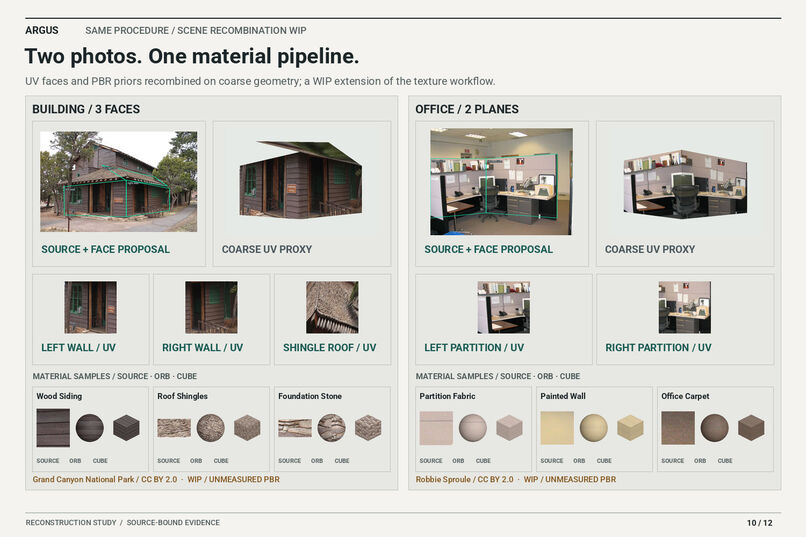Image resolution: width=806 pixels, height=537 pixels.
Task: Click the 'BUILDING / 3 FACES' heading
Action: tap(86, 109)
